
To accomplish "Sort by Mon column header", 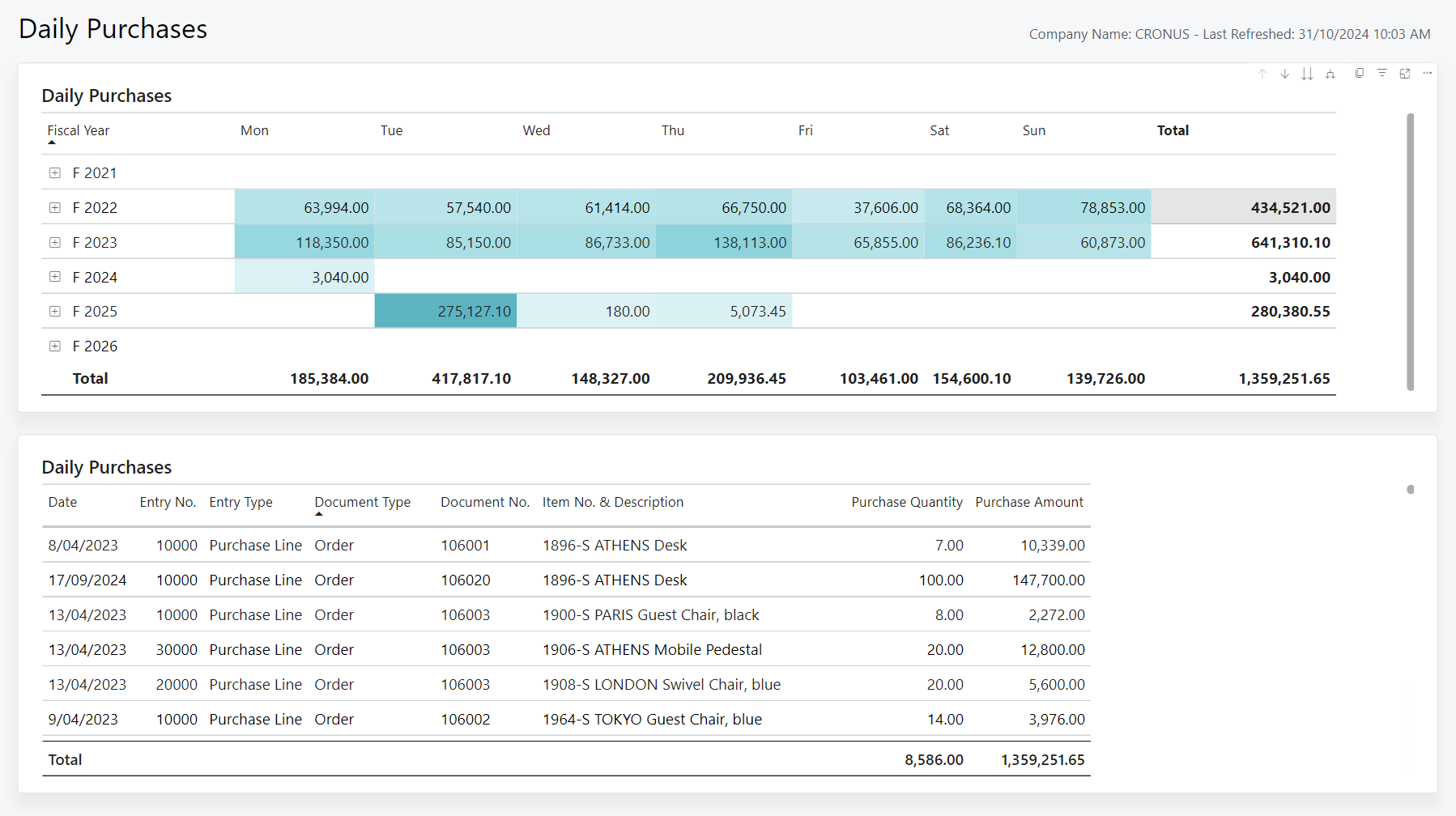I will 254,130.
